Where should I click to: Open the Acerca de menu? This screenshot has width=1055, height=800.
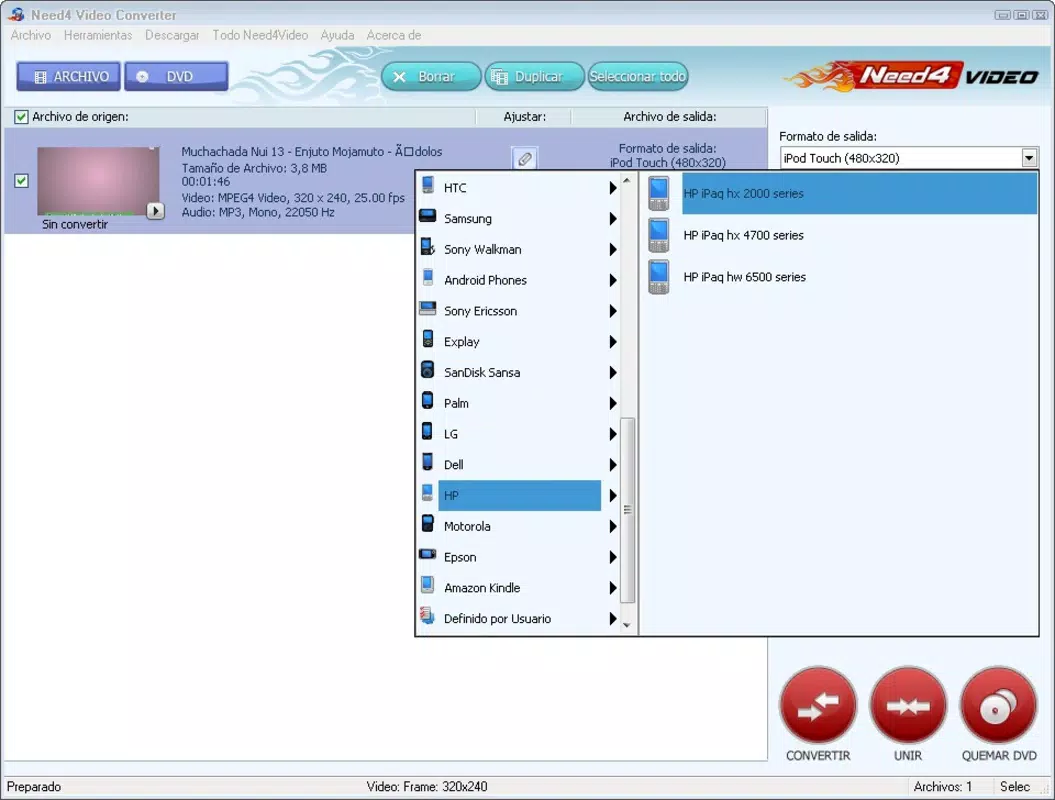[394, 35]
